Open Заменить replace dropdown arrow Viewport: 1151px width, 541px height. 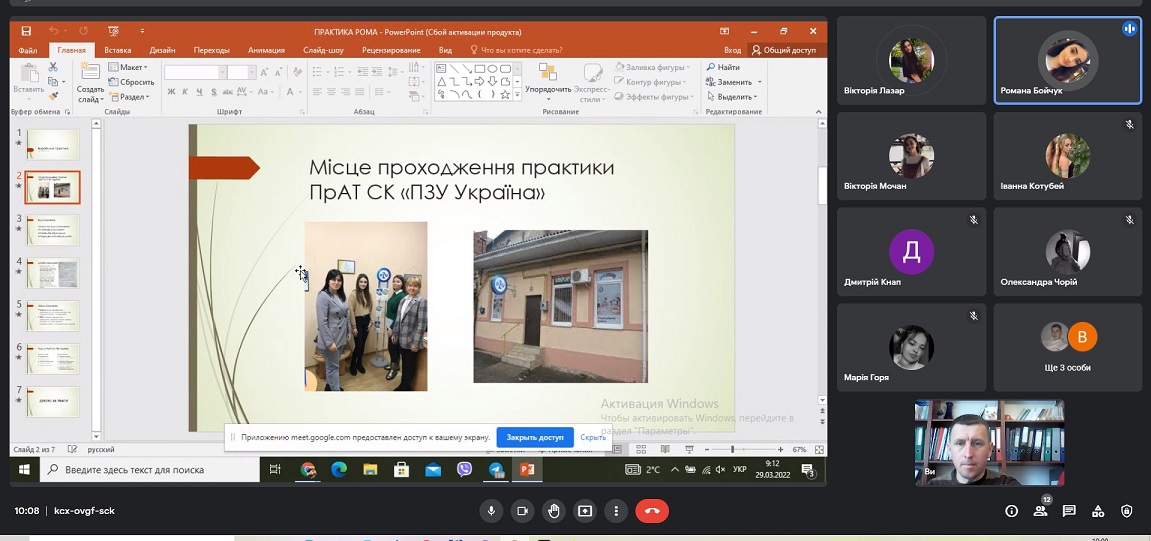760,82
